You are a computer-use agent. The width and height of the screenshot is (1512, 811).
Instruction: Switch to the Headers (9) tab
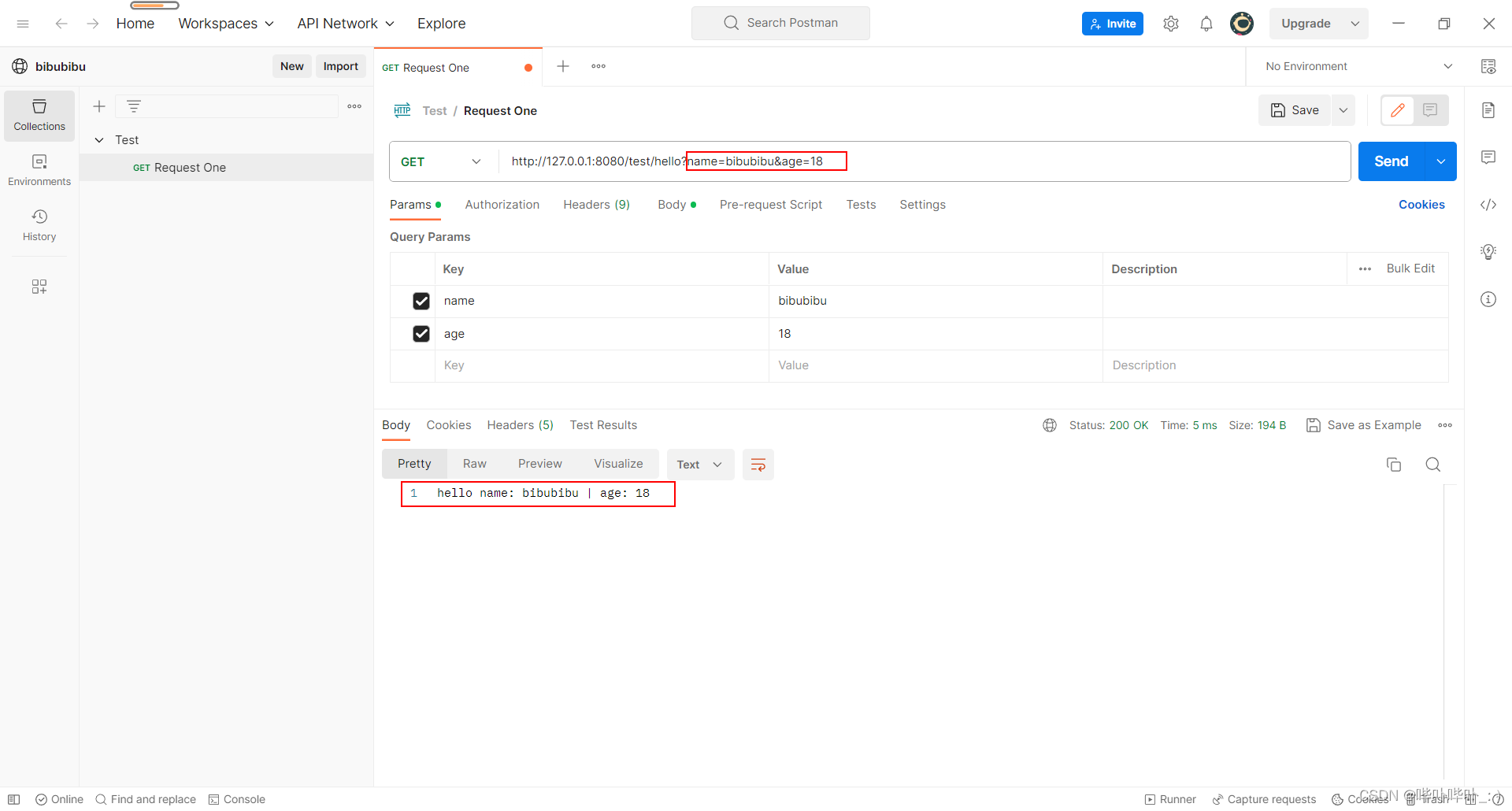(x=597, y=205)
